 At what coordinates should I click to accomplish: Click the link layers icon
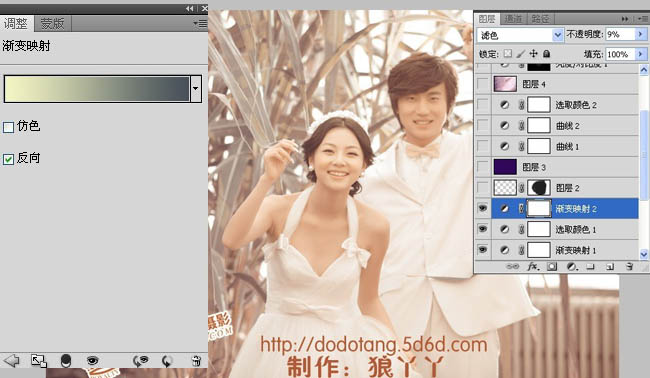pyautogui.click(x=513, y=267)
